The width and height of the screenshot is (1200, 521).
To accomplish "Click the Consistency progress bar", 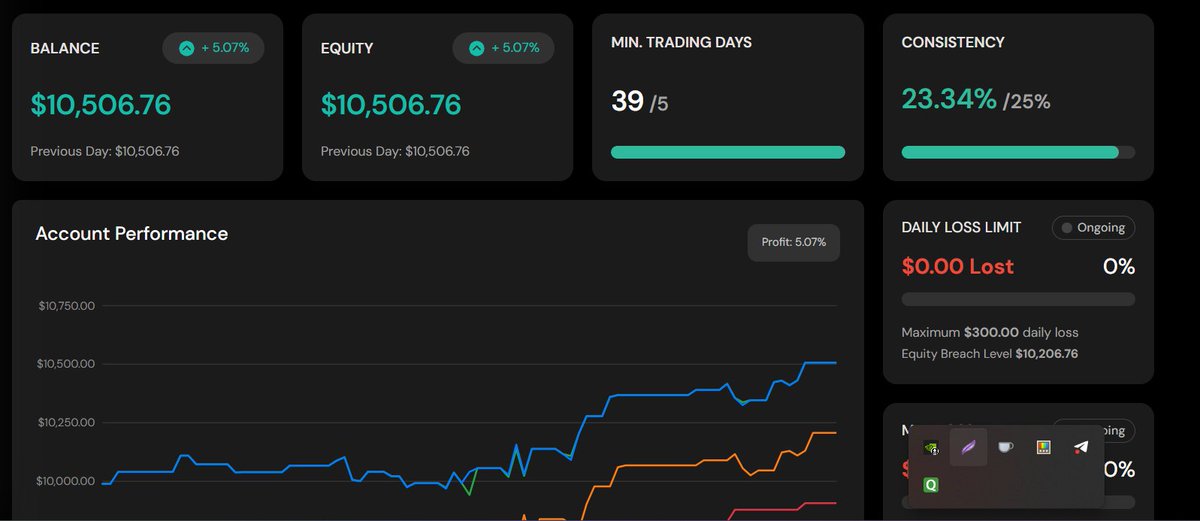I will tap(1018, 152).
